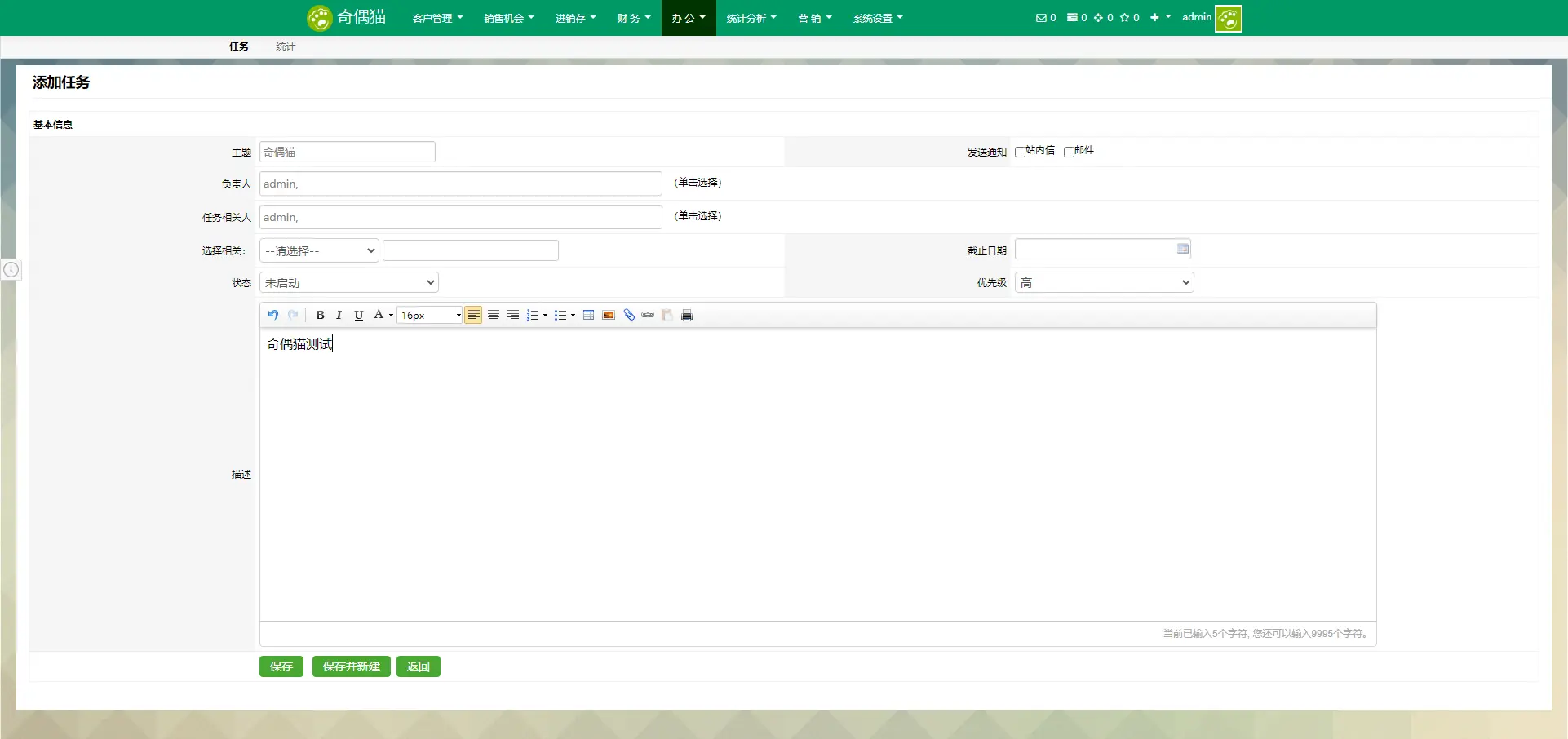
Task: Open the 系统设置 menu
Action: [x=878, y=18]
